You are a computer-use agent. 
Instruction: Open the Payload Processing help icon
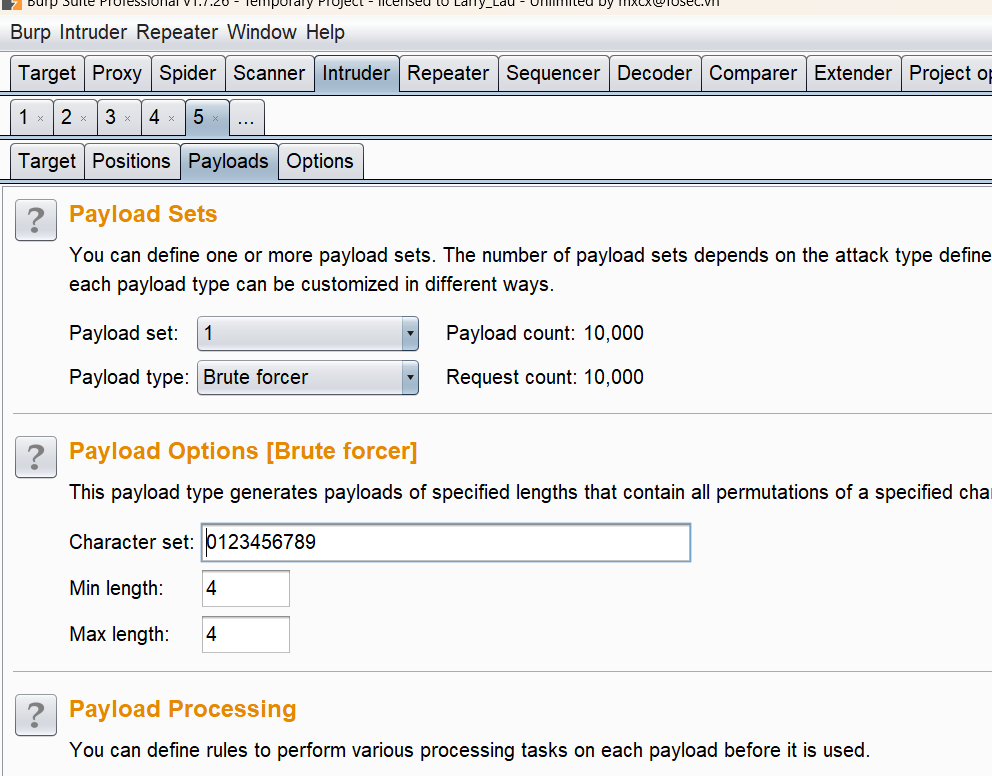pos(36,715)
